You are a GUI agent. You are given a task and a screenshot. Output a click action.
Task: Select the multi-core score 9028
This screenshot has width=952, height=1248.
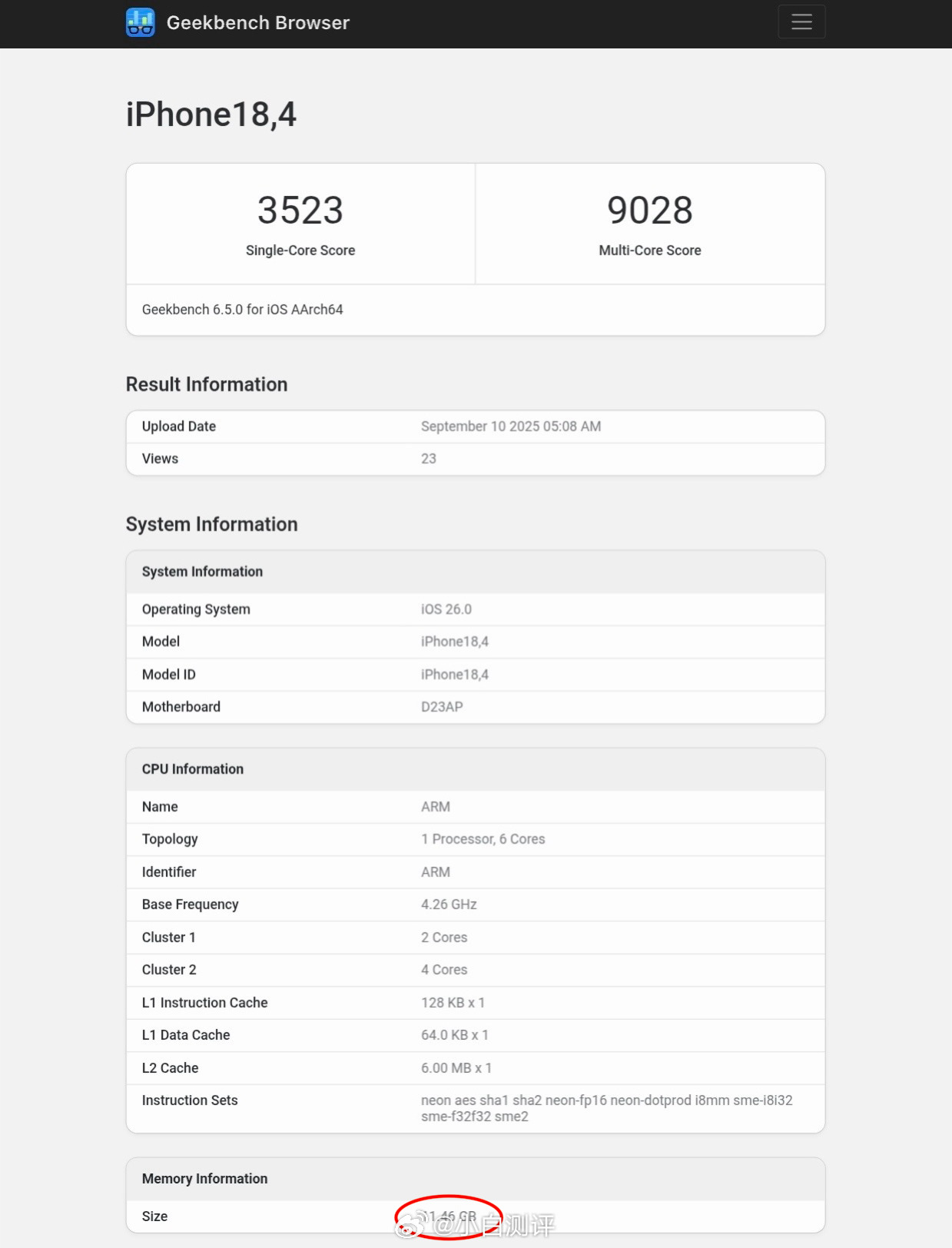point(650,211)
